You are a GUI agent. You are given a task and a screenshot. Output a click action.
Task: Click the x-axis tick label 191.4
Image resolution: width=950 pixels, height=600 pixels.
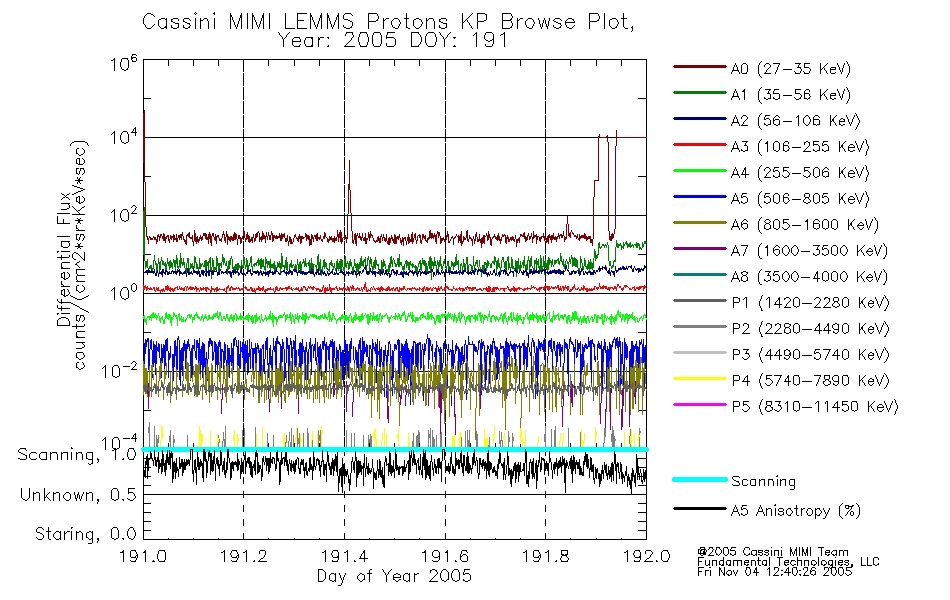coord(344,556)
